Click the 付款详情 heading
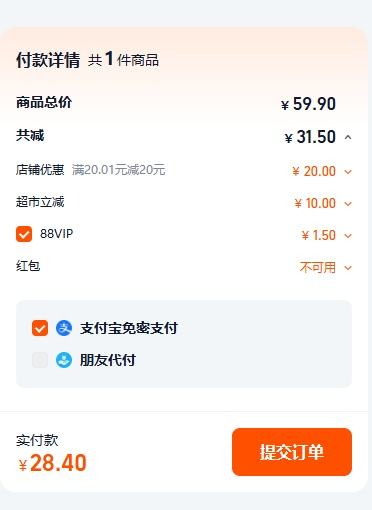The image size is (372, 510). pos(48,60)
